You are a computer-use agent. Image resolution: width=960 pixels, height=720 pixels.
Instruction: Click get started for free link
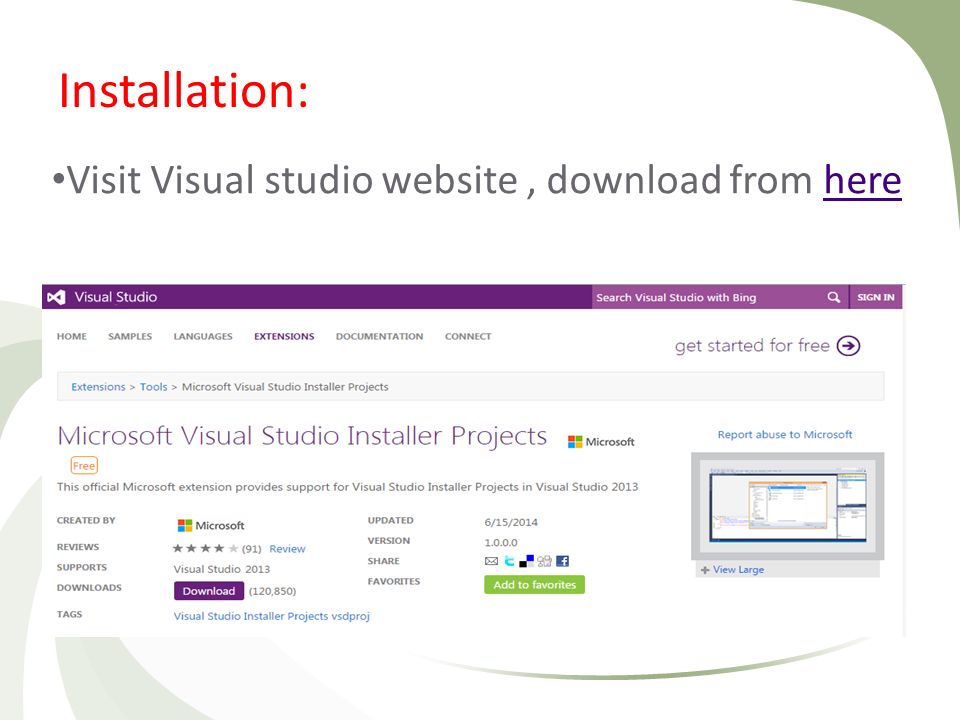tap(752, 346)
